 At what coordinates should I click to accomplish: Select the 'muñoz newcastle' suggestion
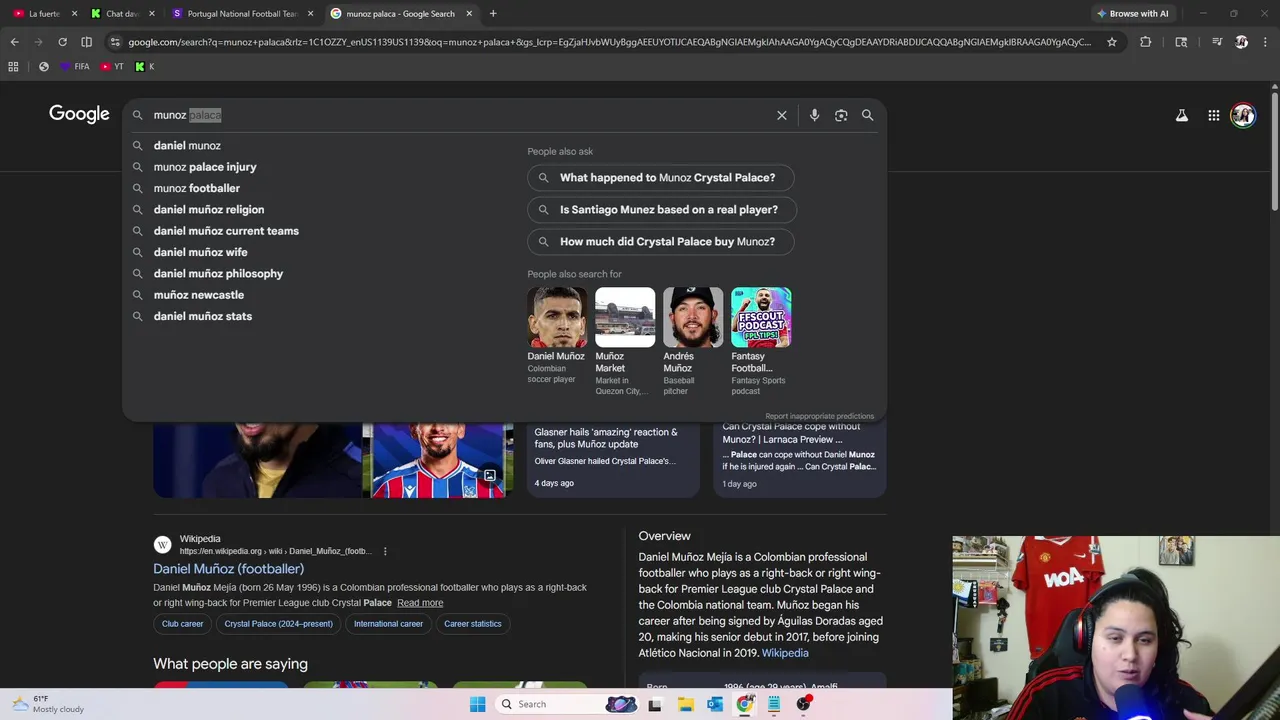click(x=199, y=295)
